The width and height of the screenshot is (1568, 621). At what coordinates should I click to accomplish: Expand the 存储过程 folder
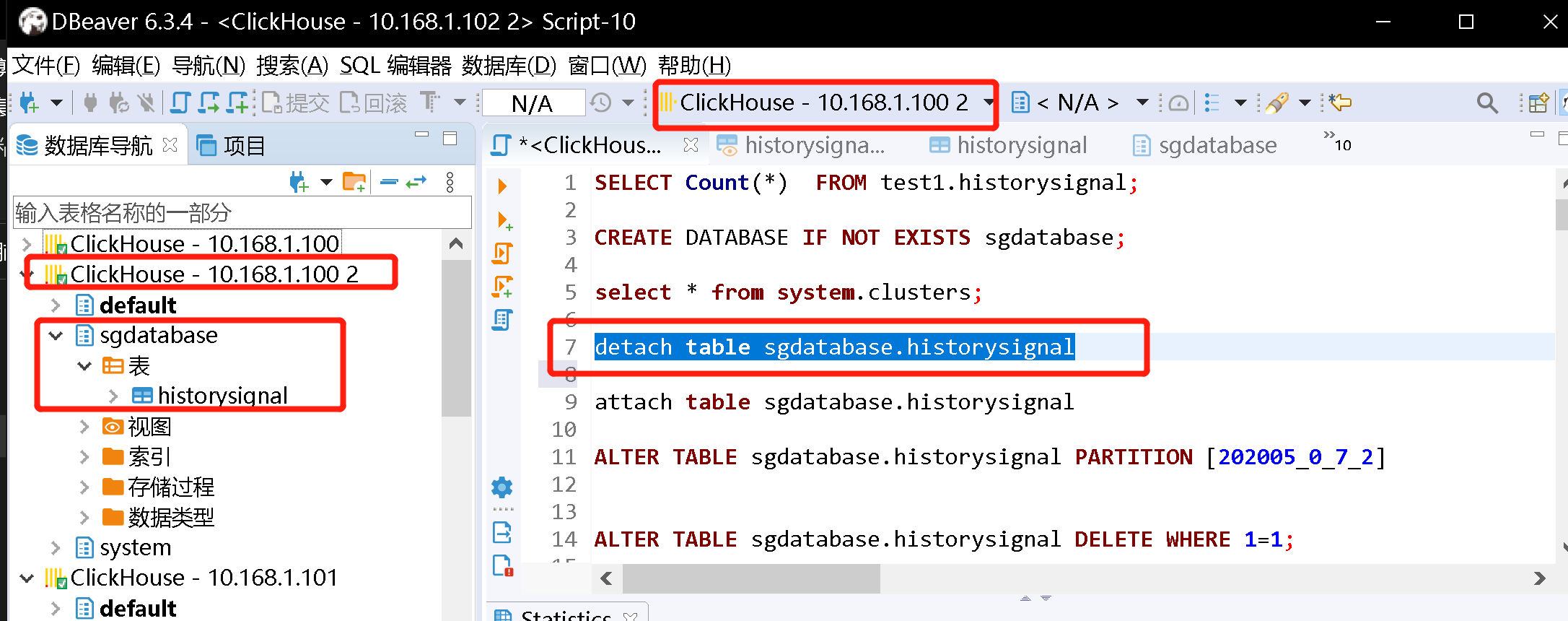click(x=84, y=487)
